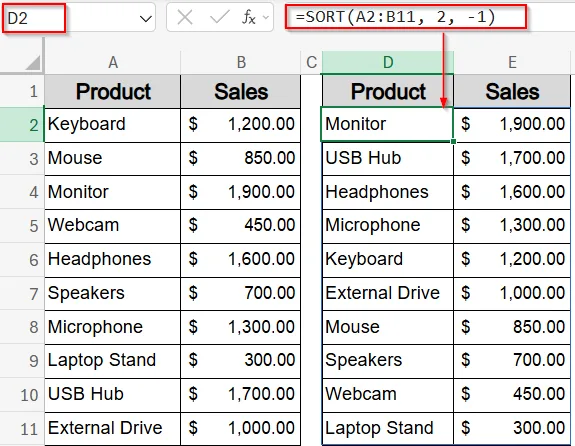Select the Mouse cell in column A

(x=113, y=159)
